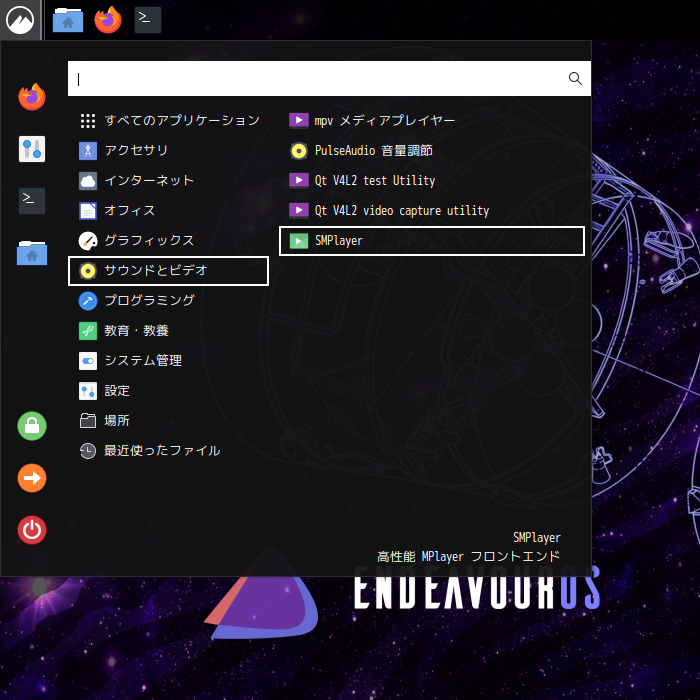Click the アクセサリ compass icon

pyautogui.click(x=88, y=150)
